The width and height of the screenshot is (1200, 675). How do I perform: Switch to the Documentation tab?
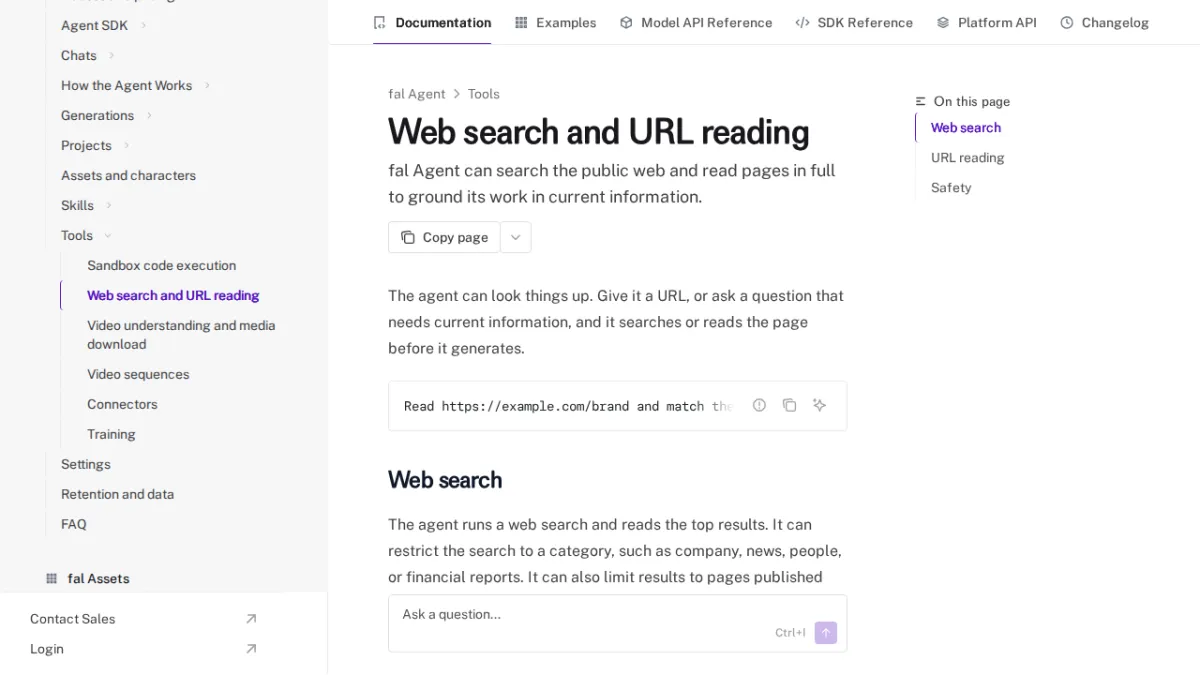(432, 22)
